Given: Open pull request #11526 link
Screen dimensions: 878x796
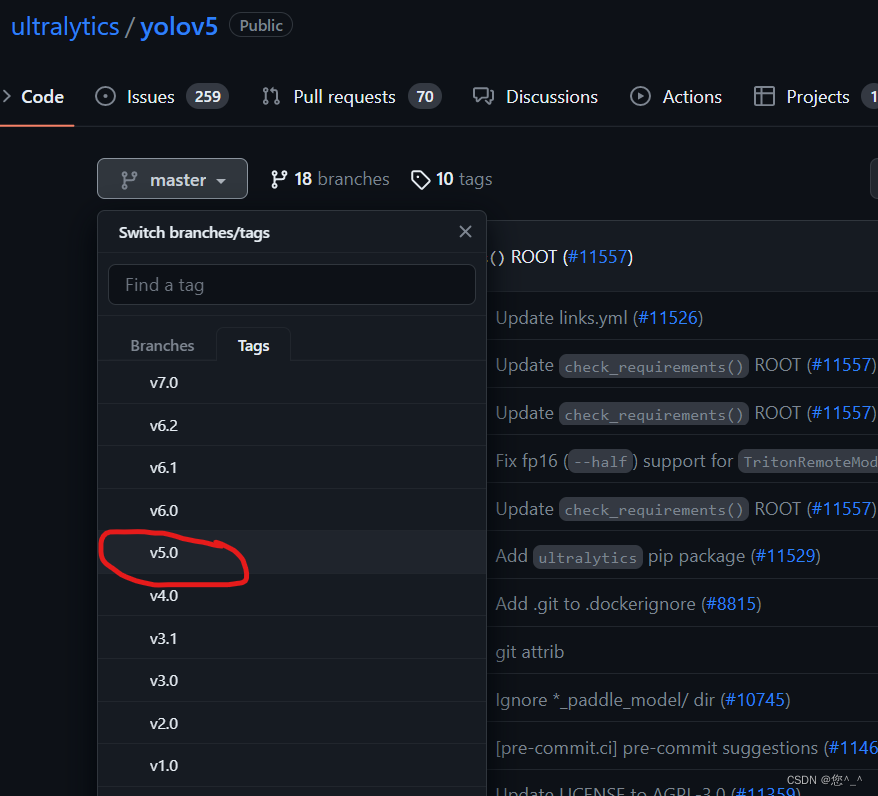Looking at the screenshot, I should point(669,317).
